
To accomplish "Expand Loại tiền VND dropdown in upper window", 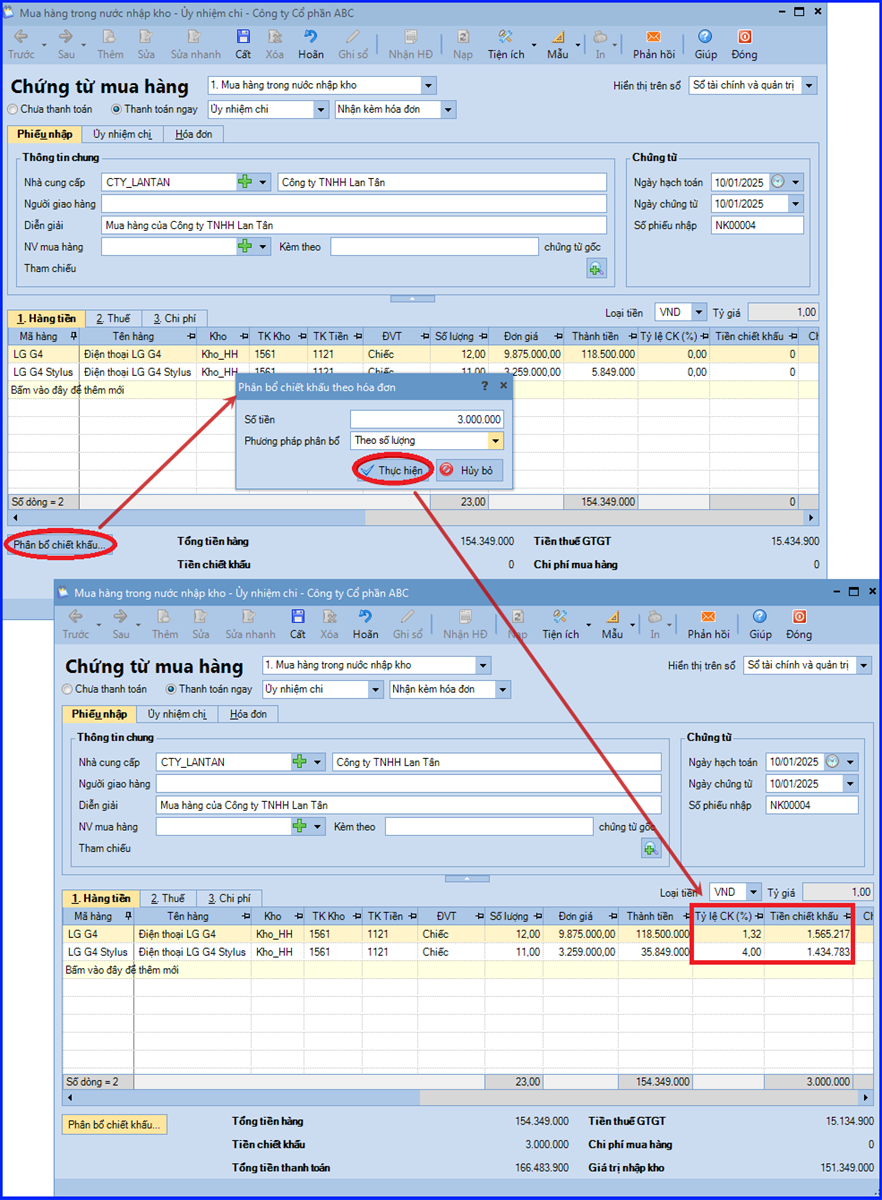I will pyautogui.click(x=698, y=313).
